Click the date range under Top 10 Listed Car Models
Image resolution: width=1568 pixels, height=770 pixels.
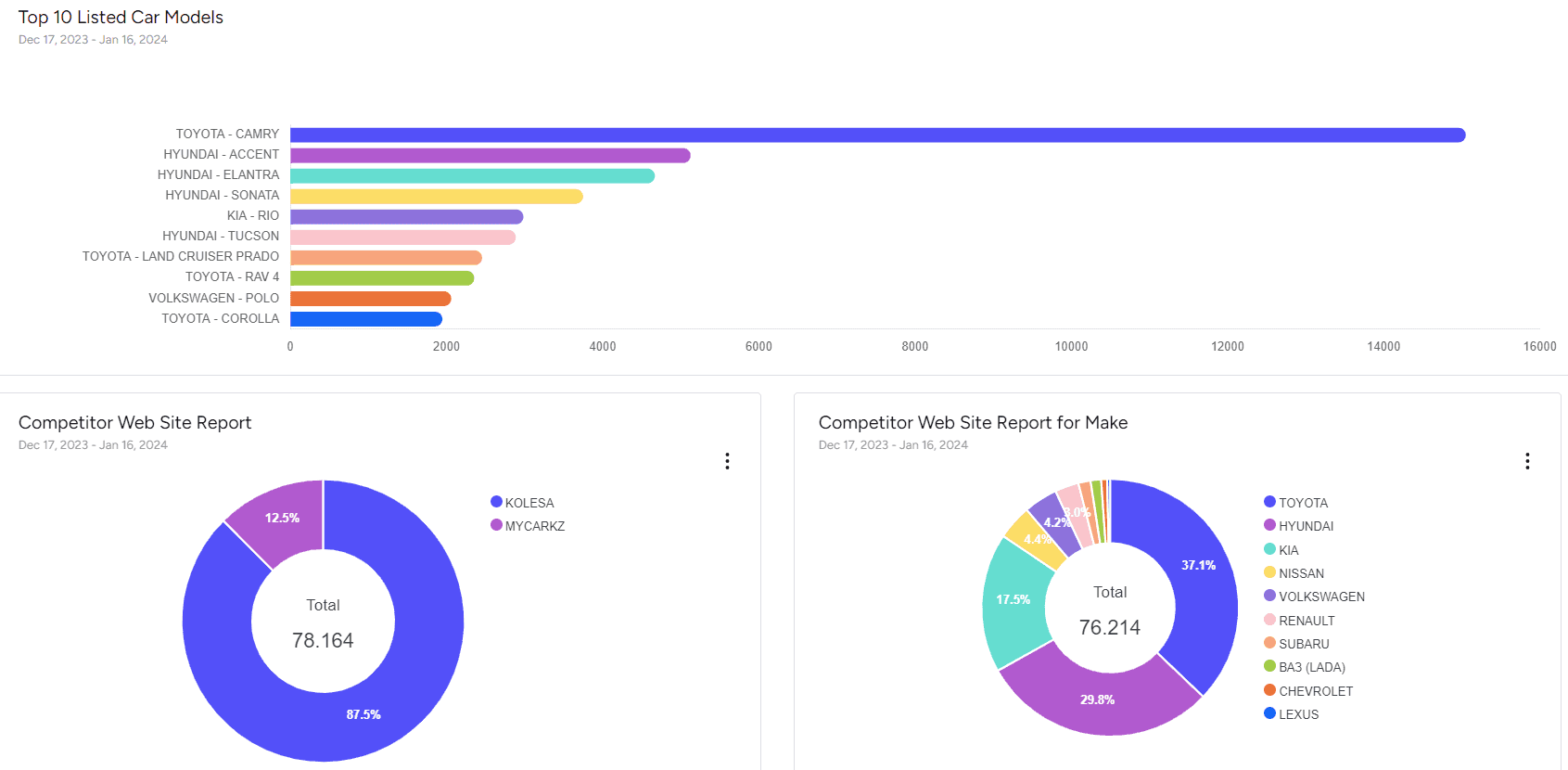[x=93, y=40]
